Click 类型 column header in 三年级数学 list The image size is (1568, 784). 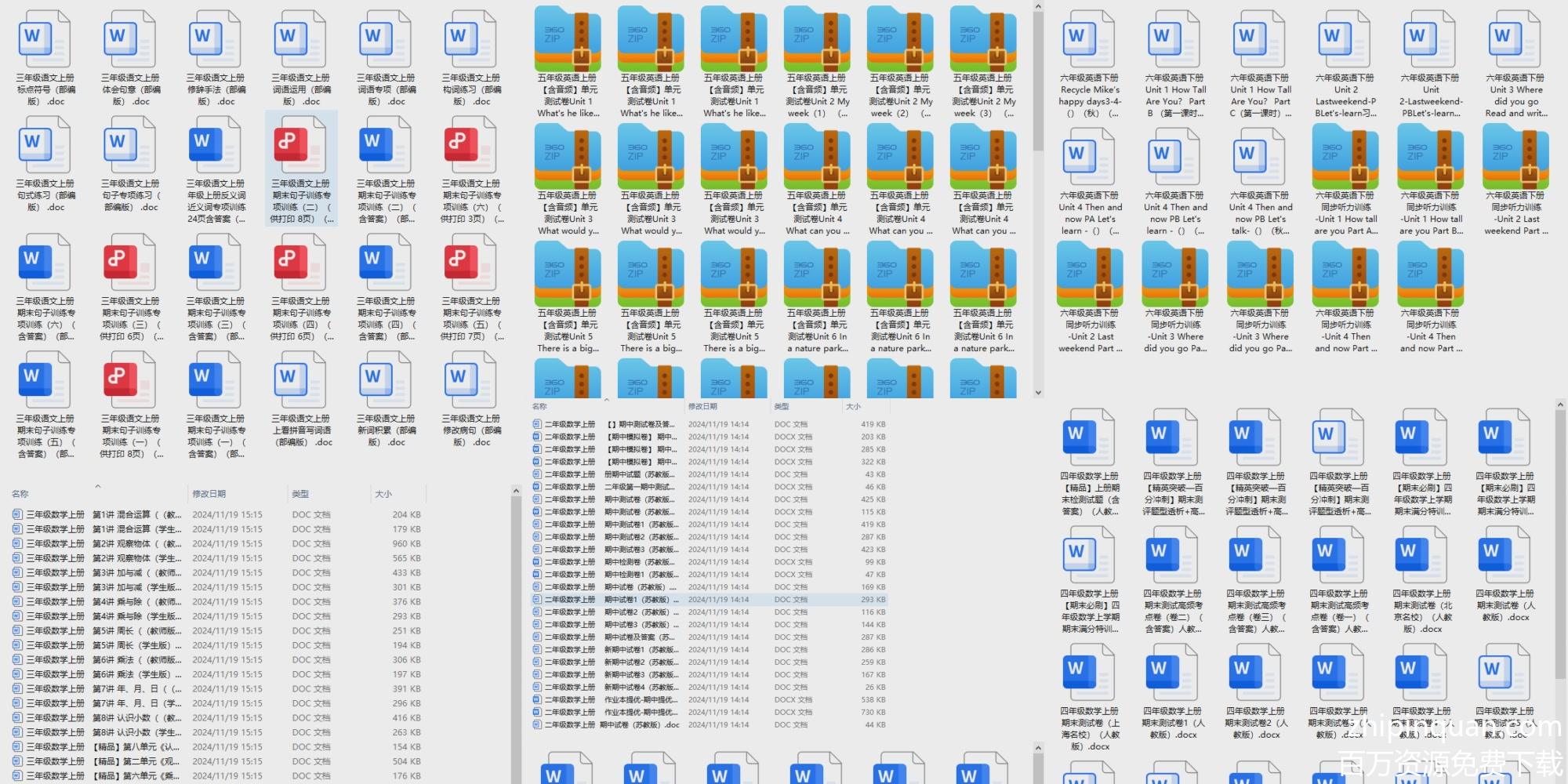[x=300, y=494]
